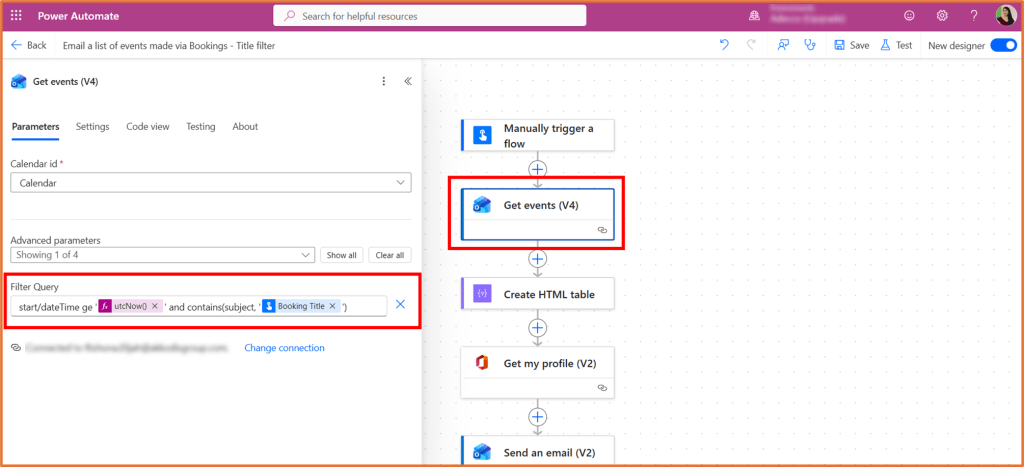Click the Show all button
The width and height of the screenshot is (1024, 467).
click(x=342, y=255)
